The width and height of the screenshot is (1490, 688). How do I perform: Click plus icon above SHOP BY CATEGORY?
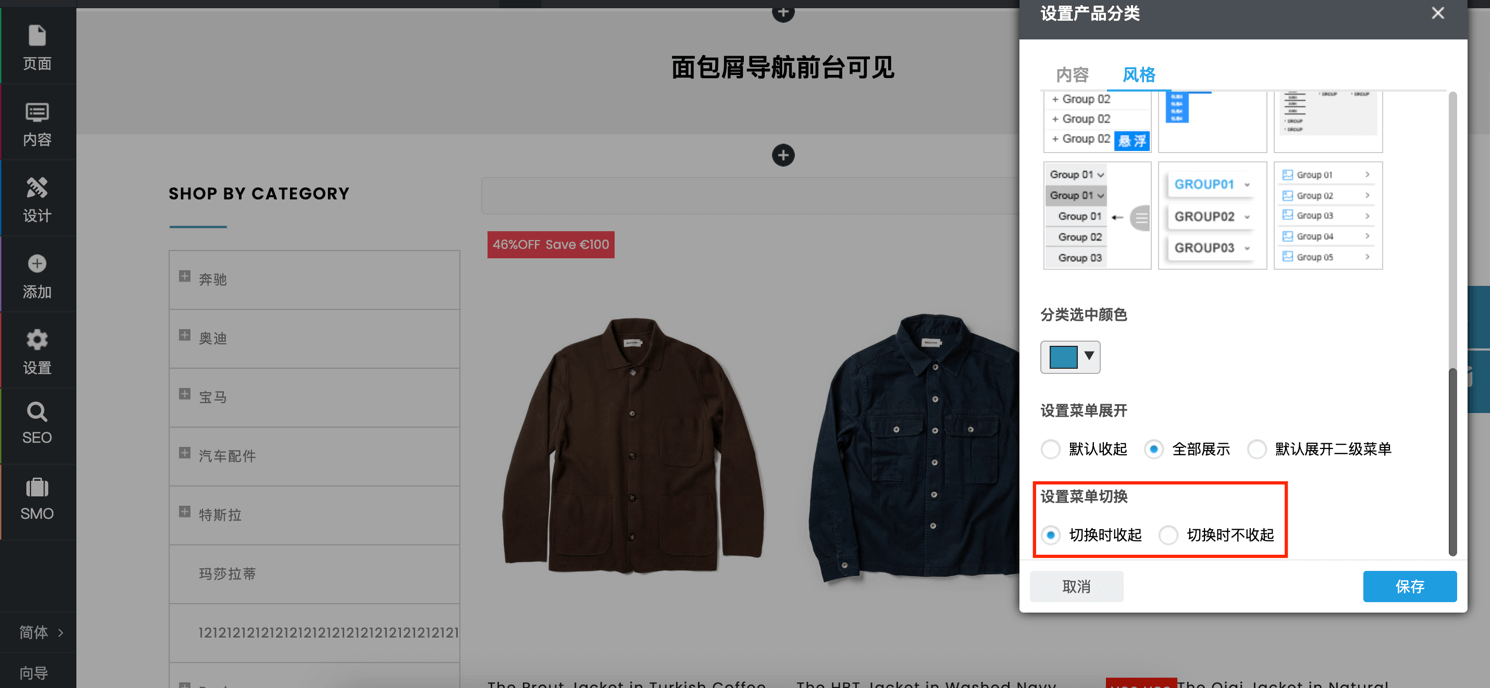pos(783,155)
